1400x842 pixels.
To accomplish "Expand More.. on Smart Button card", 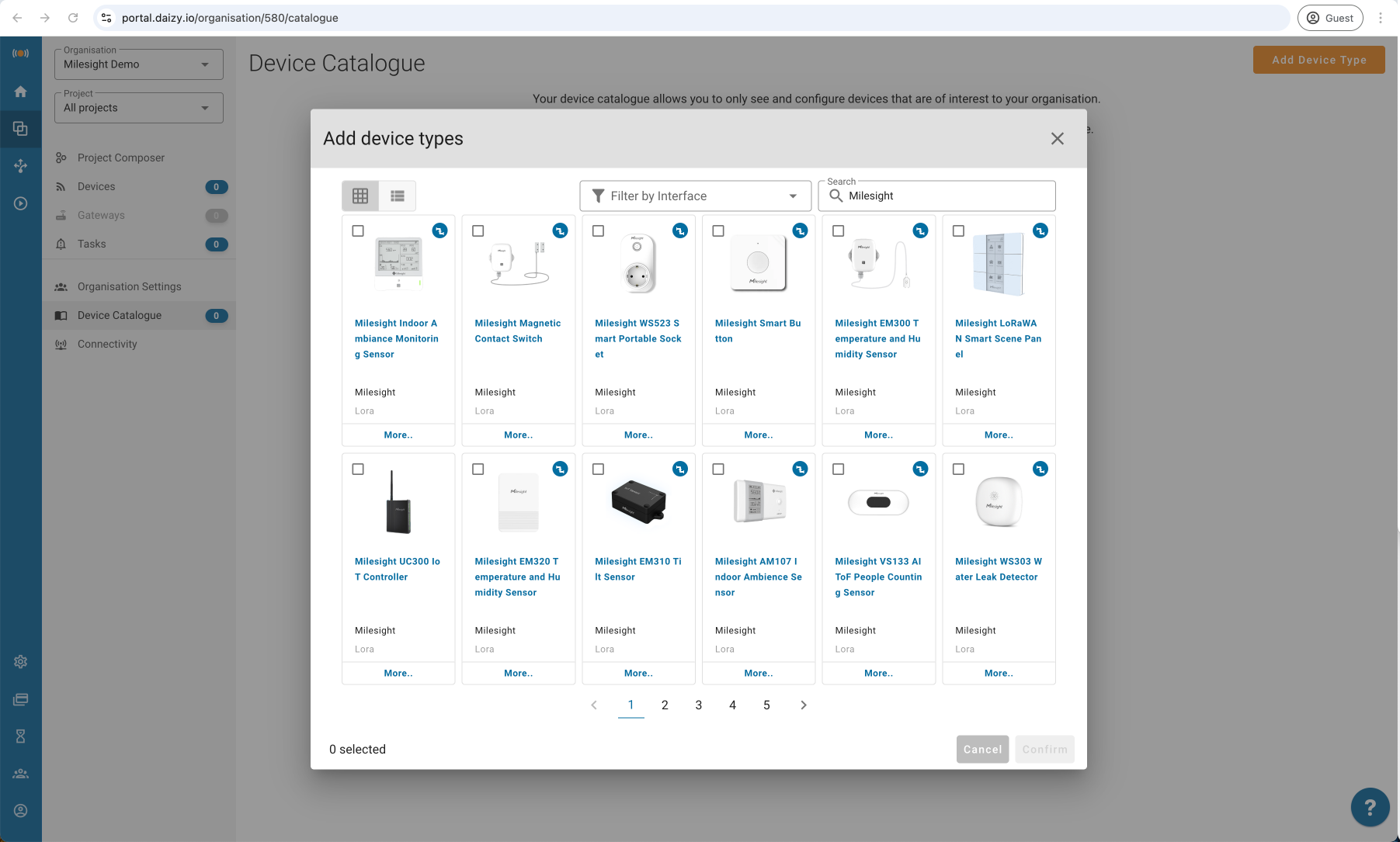I will pos(759,435).
